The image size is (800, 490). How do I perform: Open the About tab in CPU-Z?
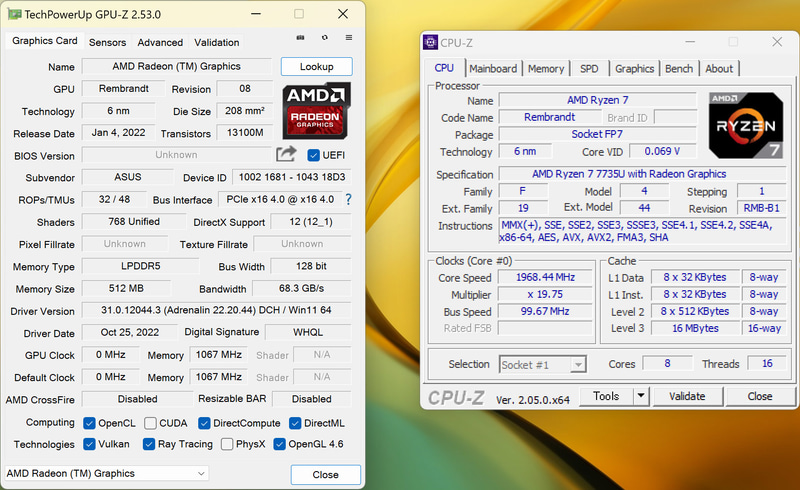pyautogui.click(x=719, y=69)
